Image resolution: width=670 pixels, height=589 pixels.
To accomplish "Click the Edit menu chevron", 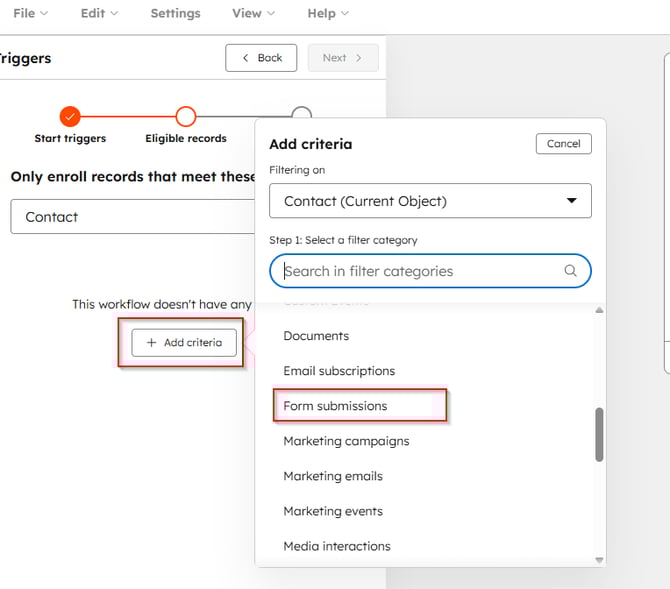I will 114,14.
